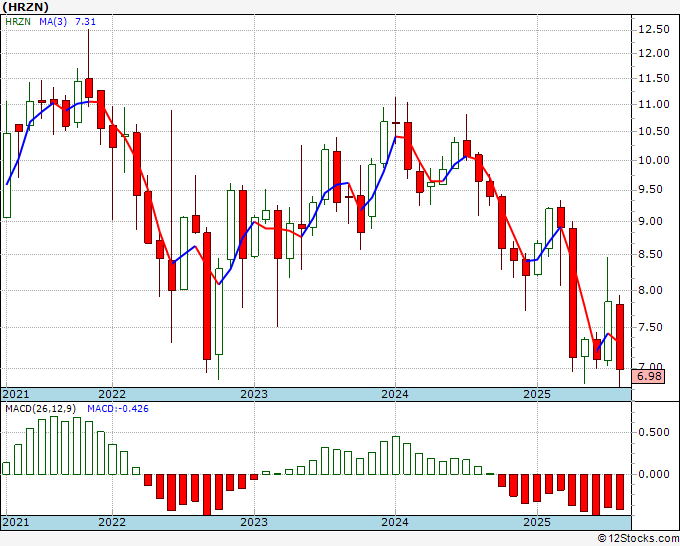The height and width of the screenshot is (546, 680).
Task: Click the candlestick with the 12.50 high wick
Action: click(x=89, y=88)
